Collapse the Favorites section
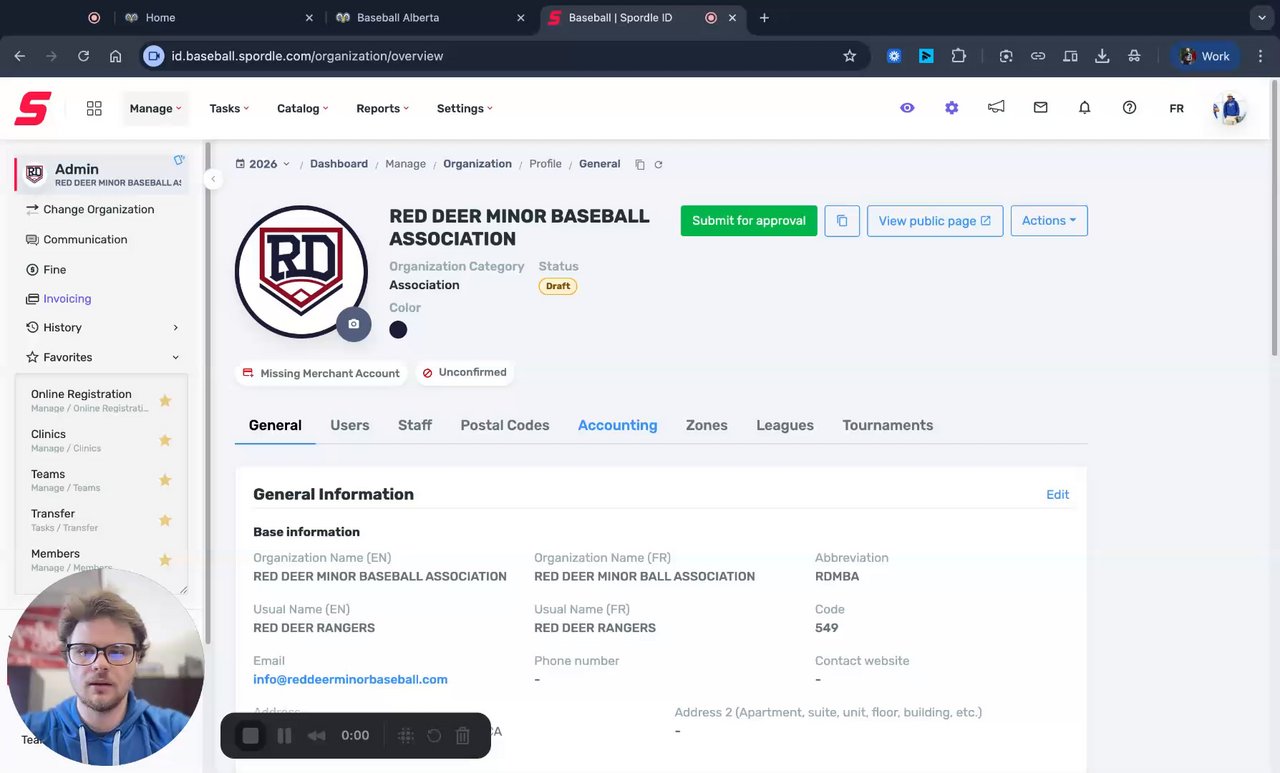 click(102, 357)
